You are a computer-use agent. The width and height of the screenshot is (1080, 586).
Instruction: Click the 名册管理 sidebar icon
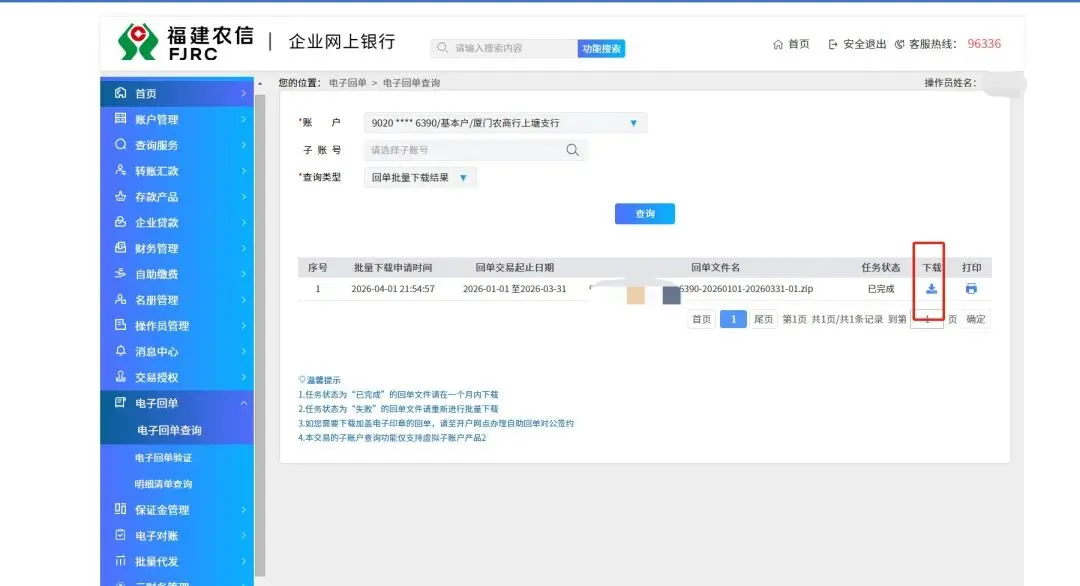click(121, 299)
